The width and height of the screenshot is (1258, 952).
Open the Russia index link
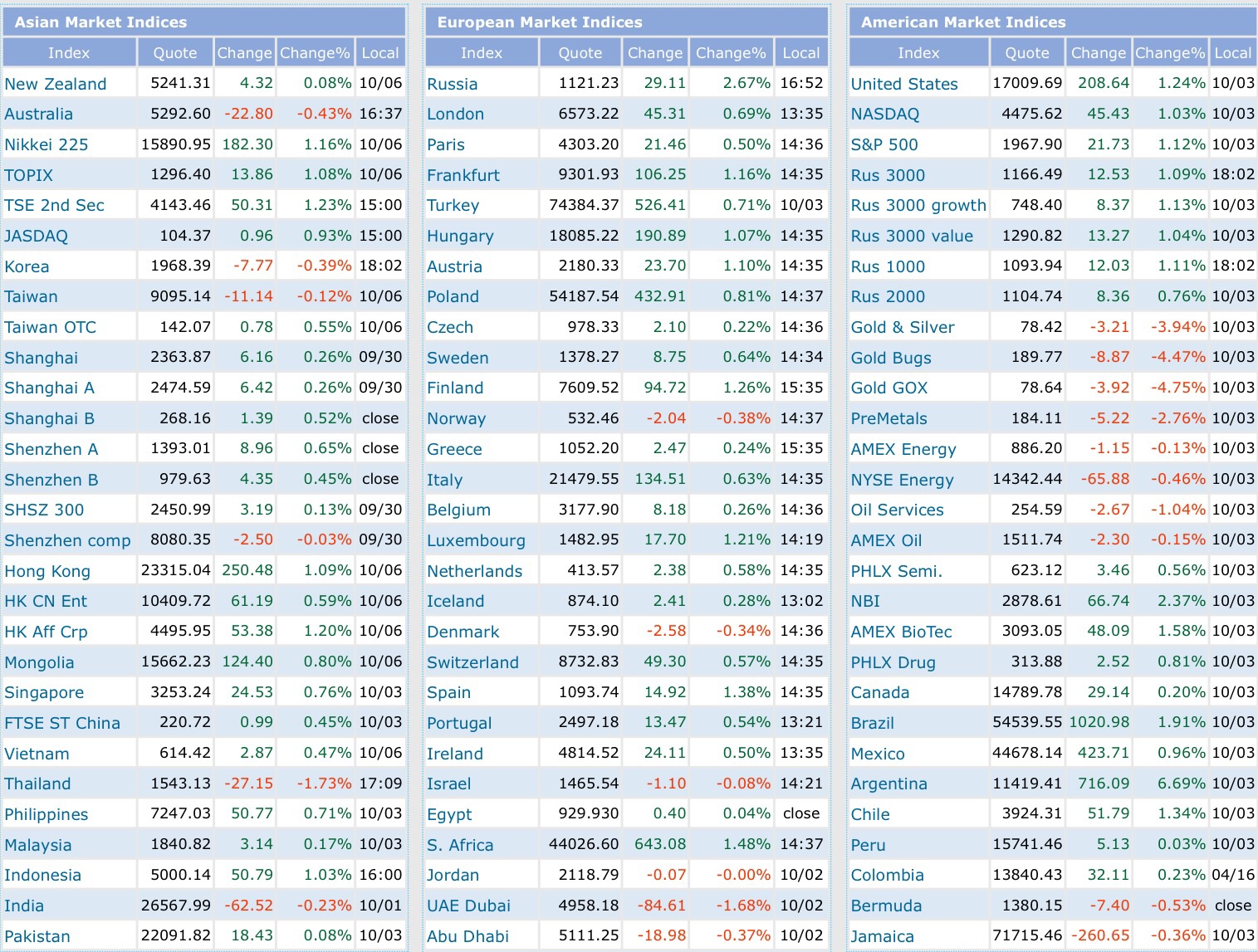point(453,84)
